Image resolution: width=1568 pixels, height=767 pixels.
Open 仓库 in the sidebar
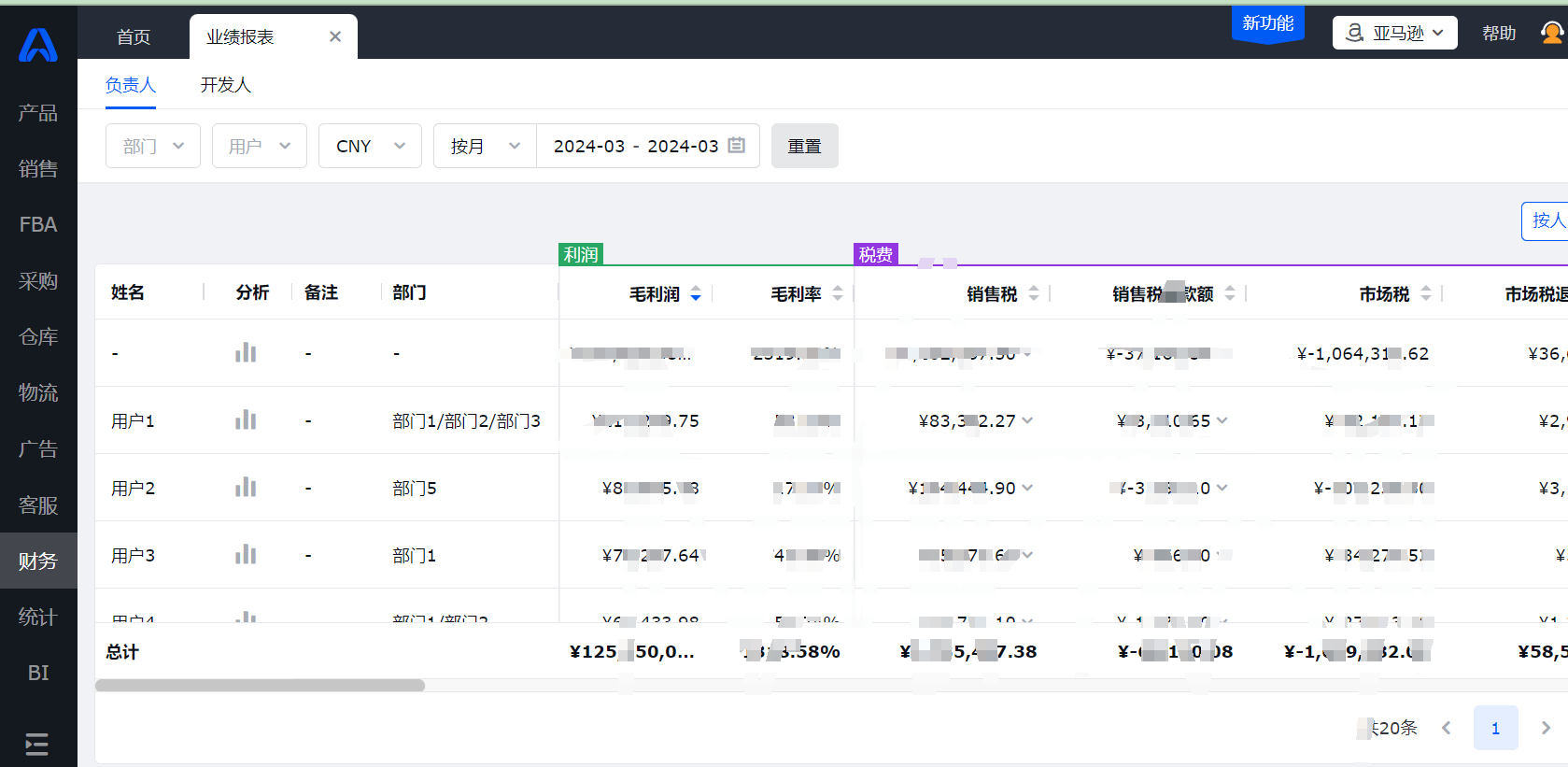coord(38,337)
